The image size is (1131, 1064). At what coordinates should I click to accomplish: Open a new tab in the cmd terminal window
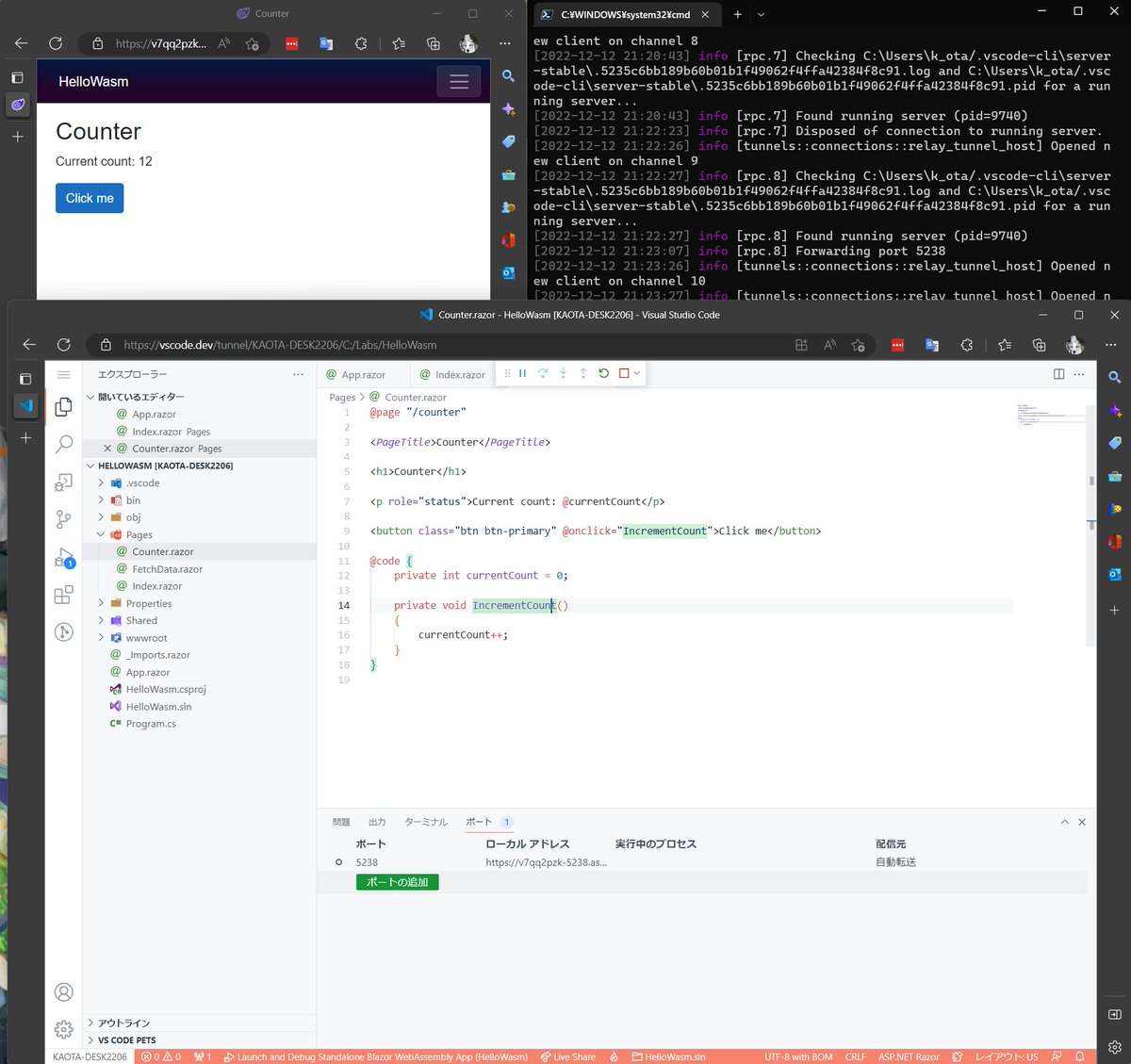pos(737,14)
